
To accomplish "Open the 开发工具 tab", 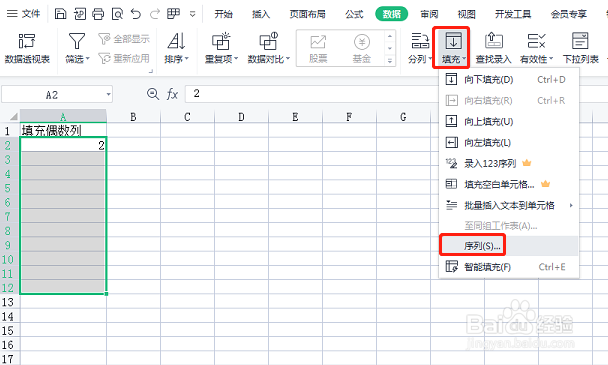I will [x=513, y=14].
